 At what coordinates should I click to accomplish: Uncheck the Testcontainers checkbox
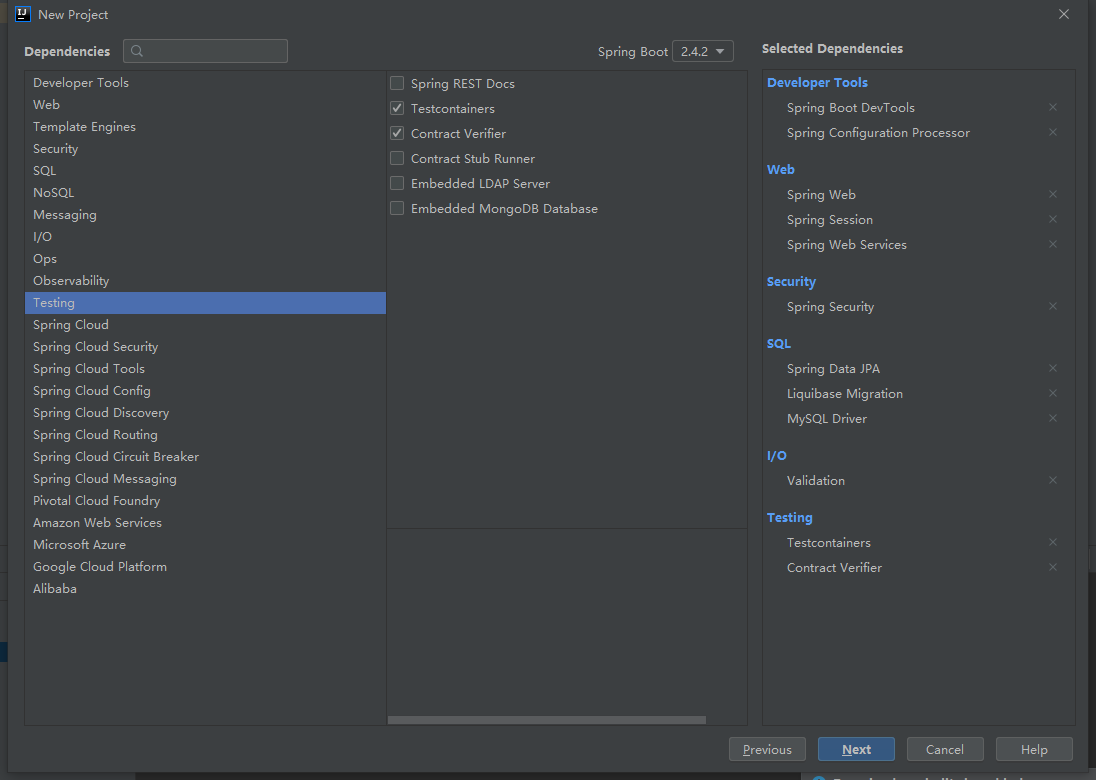point(397,108)
